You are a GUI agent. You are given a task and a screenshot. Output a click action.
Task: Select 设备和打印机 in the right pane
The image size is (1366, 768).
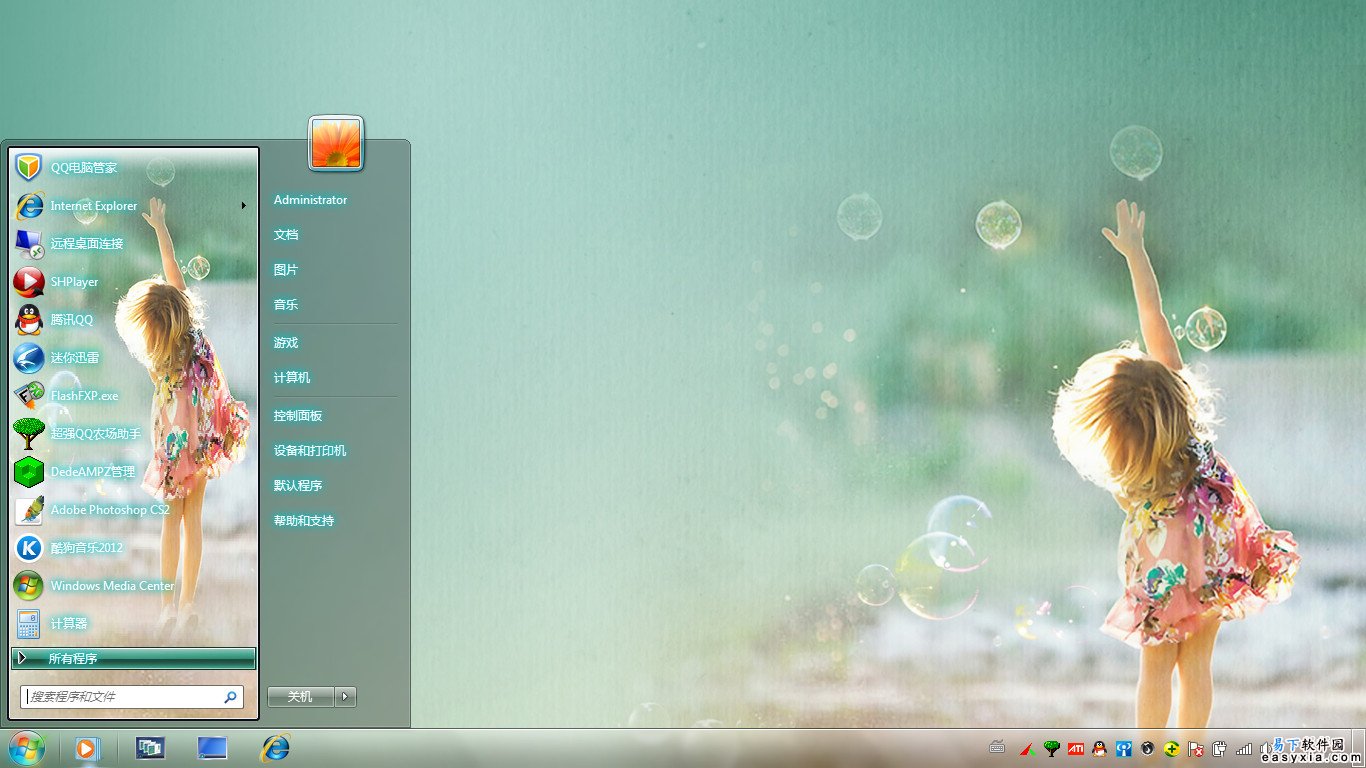click(310, 451)
